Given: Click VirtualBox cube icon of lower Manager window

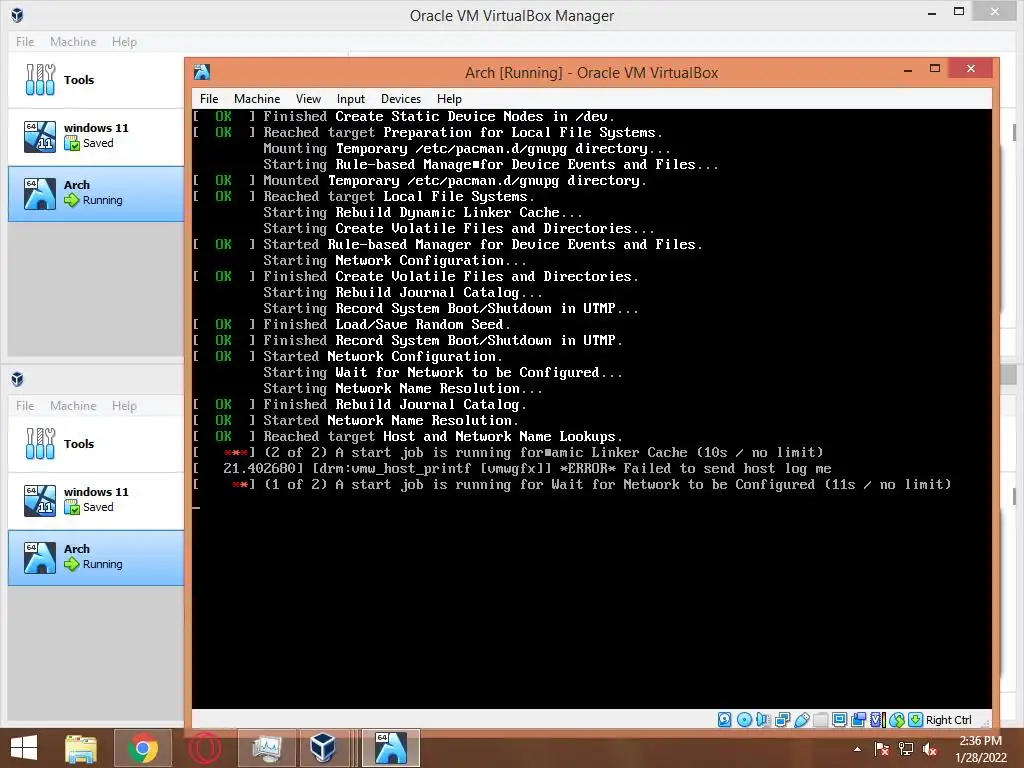Looking at the screenshot, I should click(x=17, y=379).
